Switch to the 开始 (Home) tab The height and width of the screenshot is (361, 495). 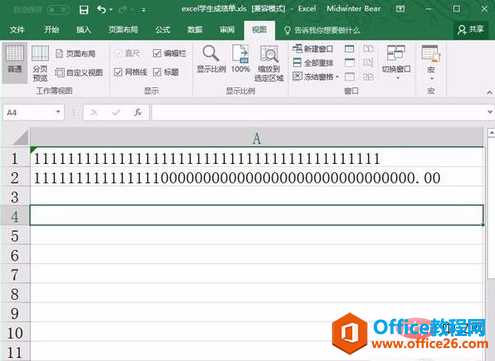51,30
